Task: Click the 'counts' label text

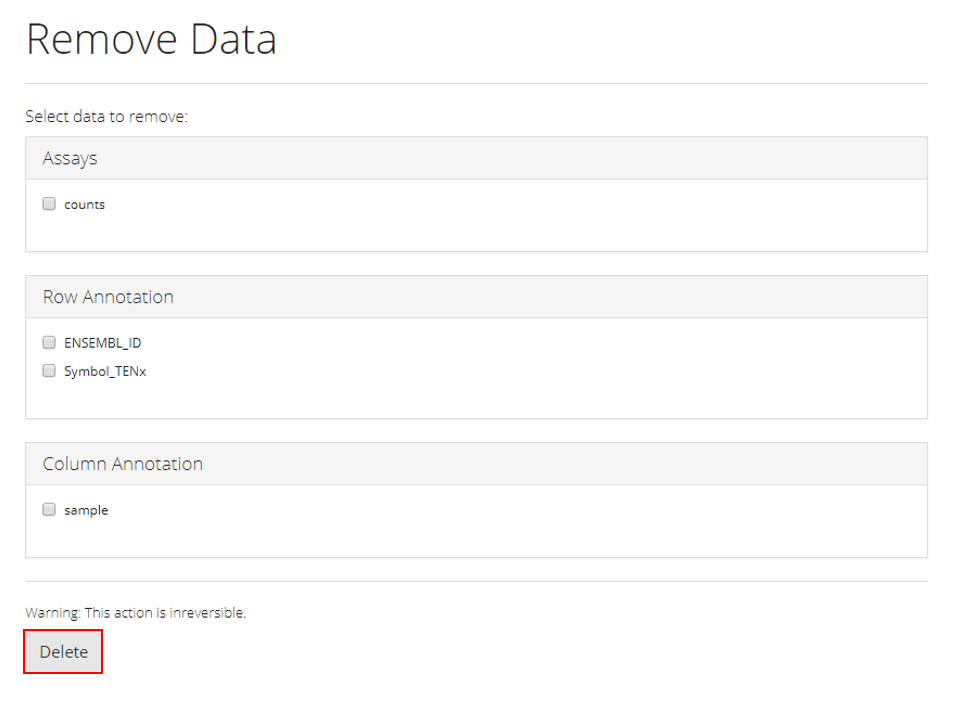Action: 84,205
